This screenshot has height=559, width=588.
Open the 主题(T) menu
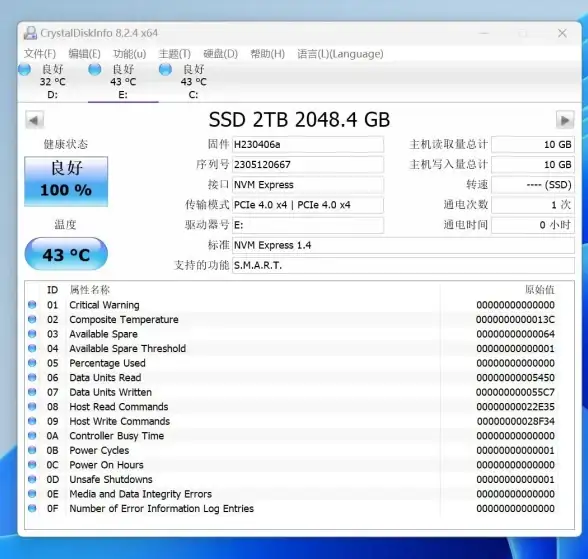coord(175,54)
